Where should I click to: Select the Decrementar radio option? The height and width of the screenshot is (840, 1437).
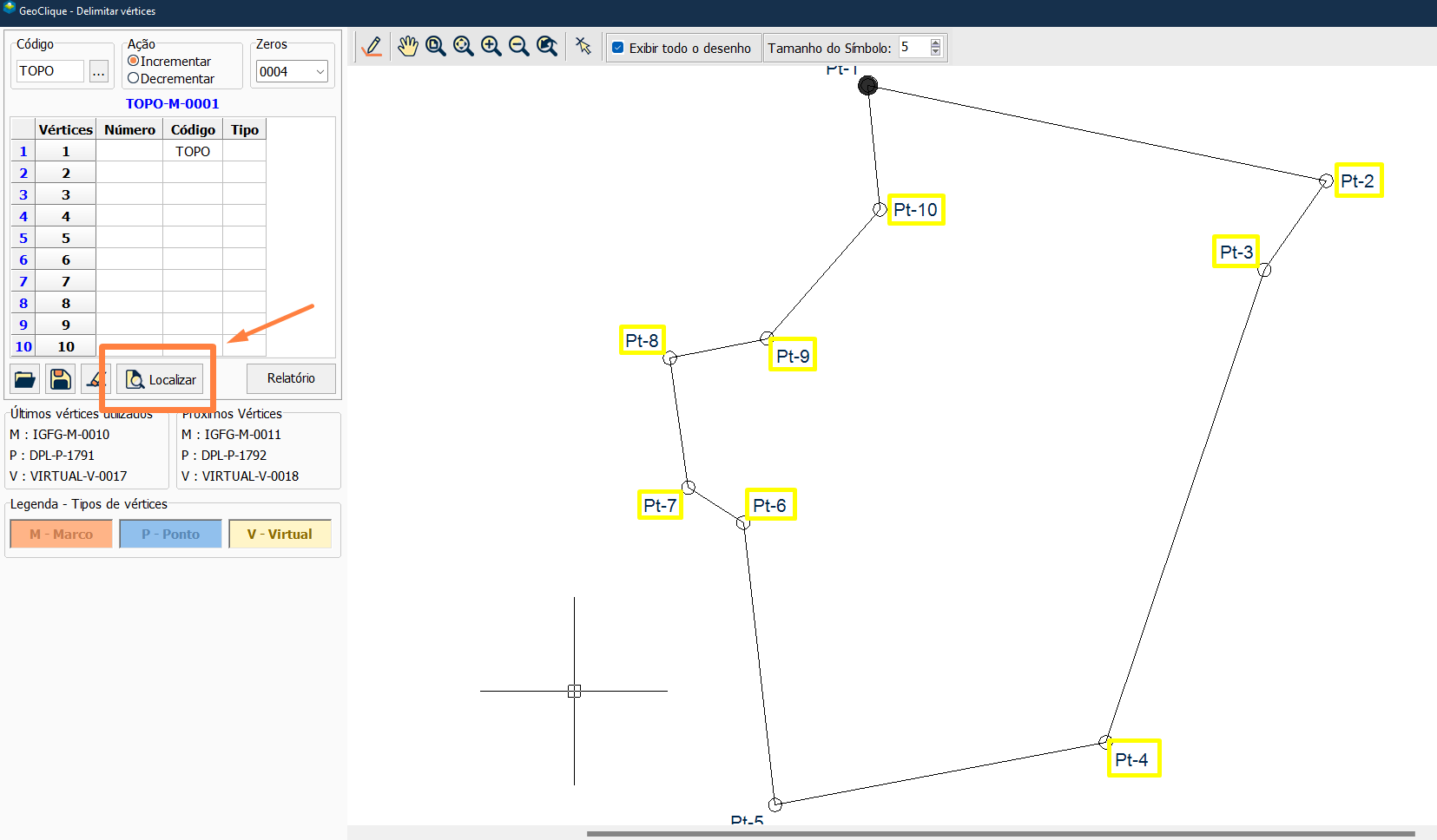[x=134, y=78]
